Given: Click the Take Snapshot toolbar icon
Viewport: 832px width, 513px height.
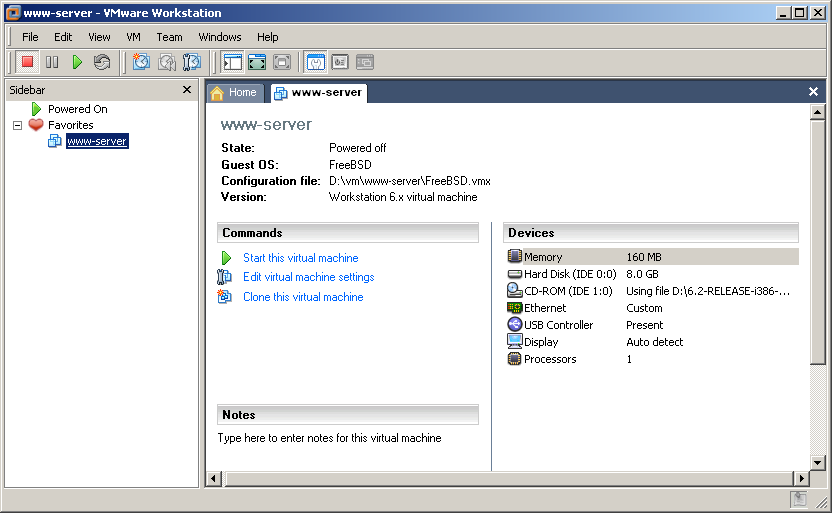Looking at the screenshot, I should 141,62.
